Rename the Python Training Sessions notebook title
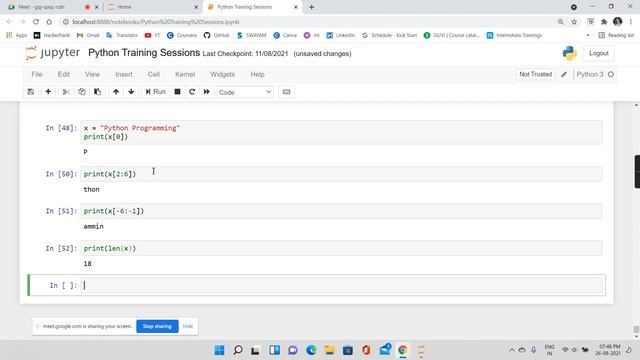 (144, 53)
